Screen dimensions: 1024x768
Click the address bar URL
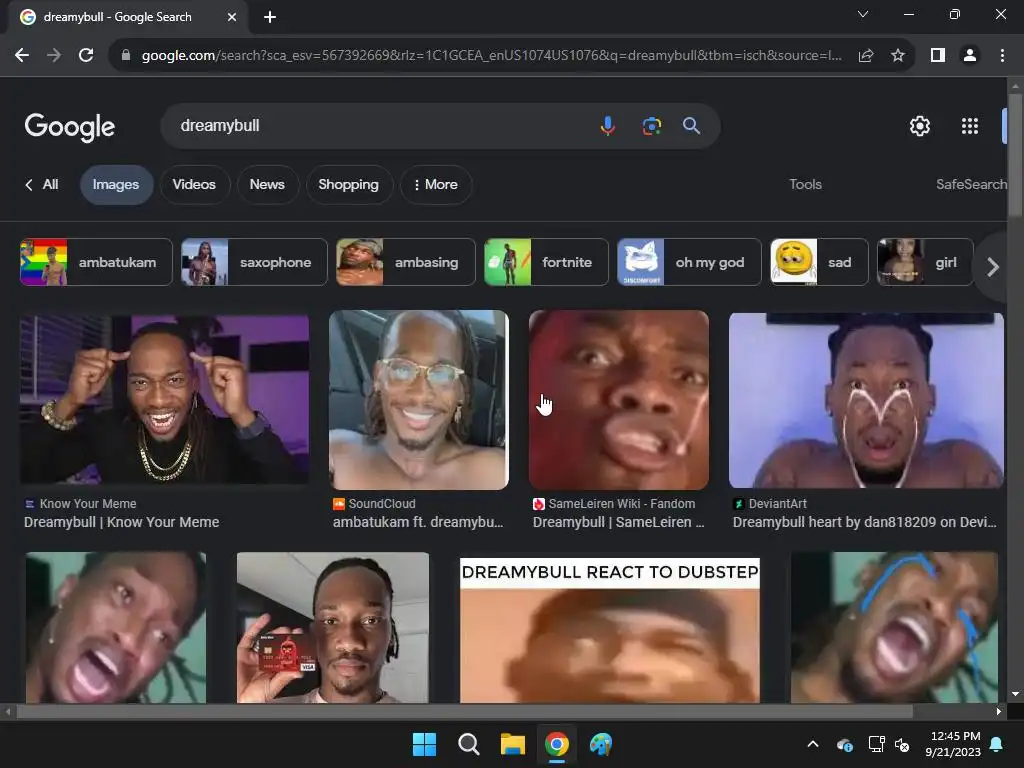coord(491,56)
